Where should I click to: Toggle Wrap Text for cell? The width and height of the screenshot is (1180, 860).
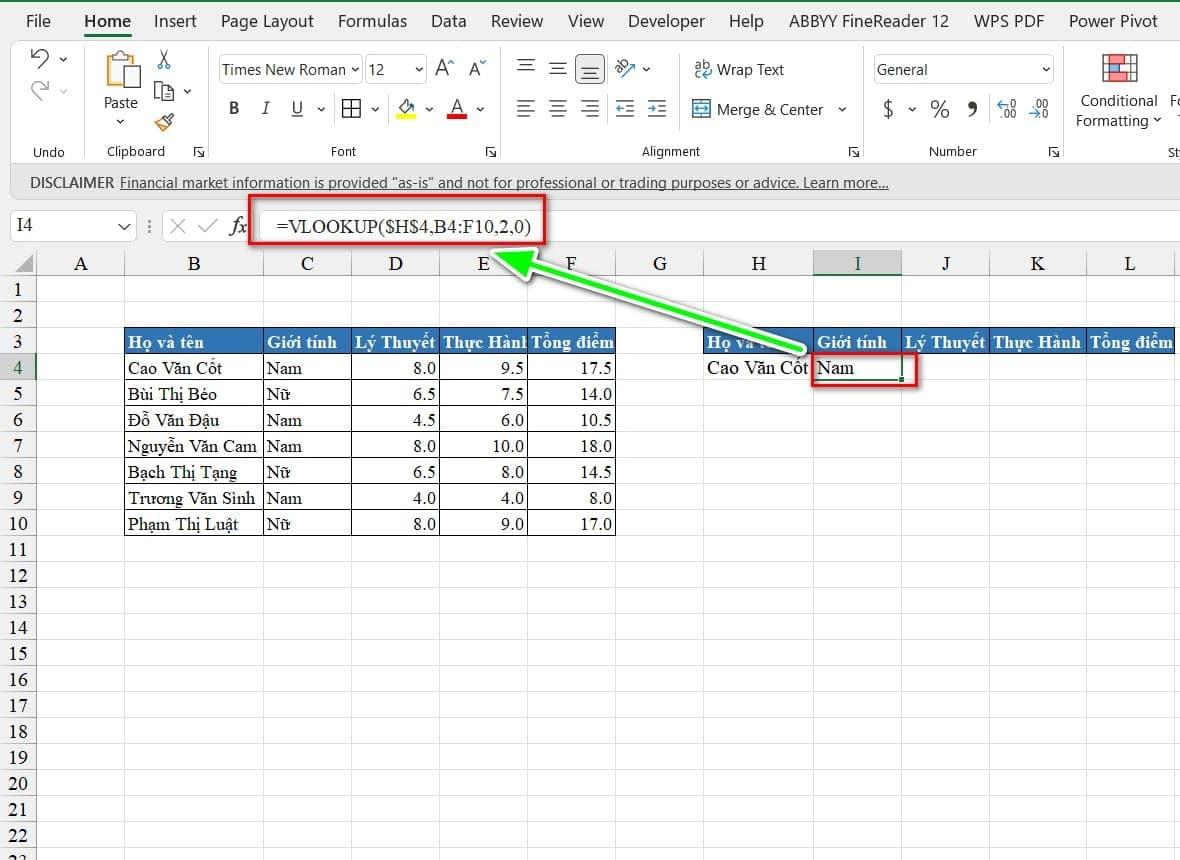point(739,69)
